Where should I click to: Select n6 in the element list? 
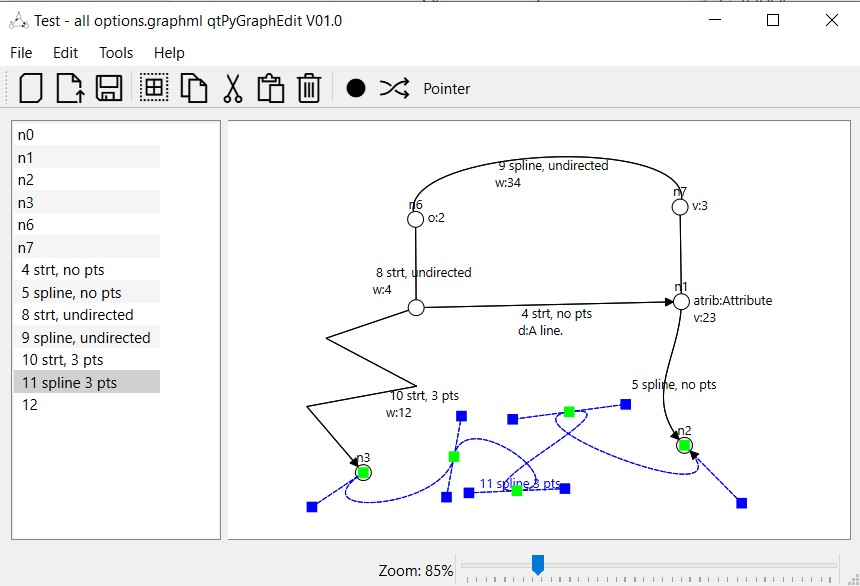26,225
